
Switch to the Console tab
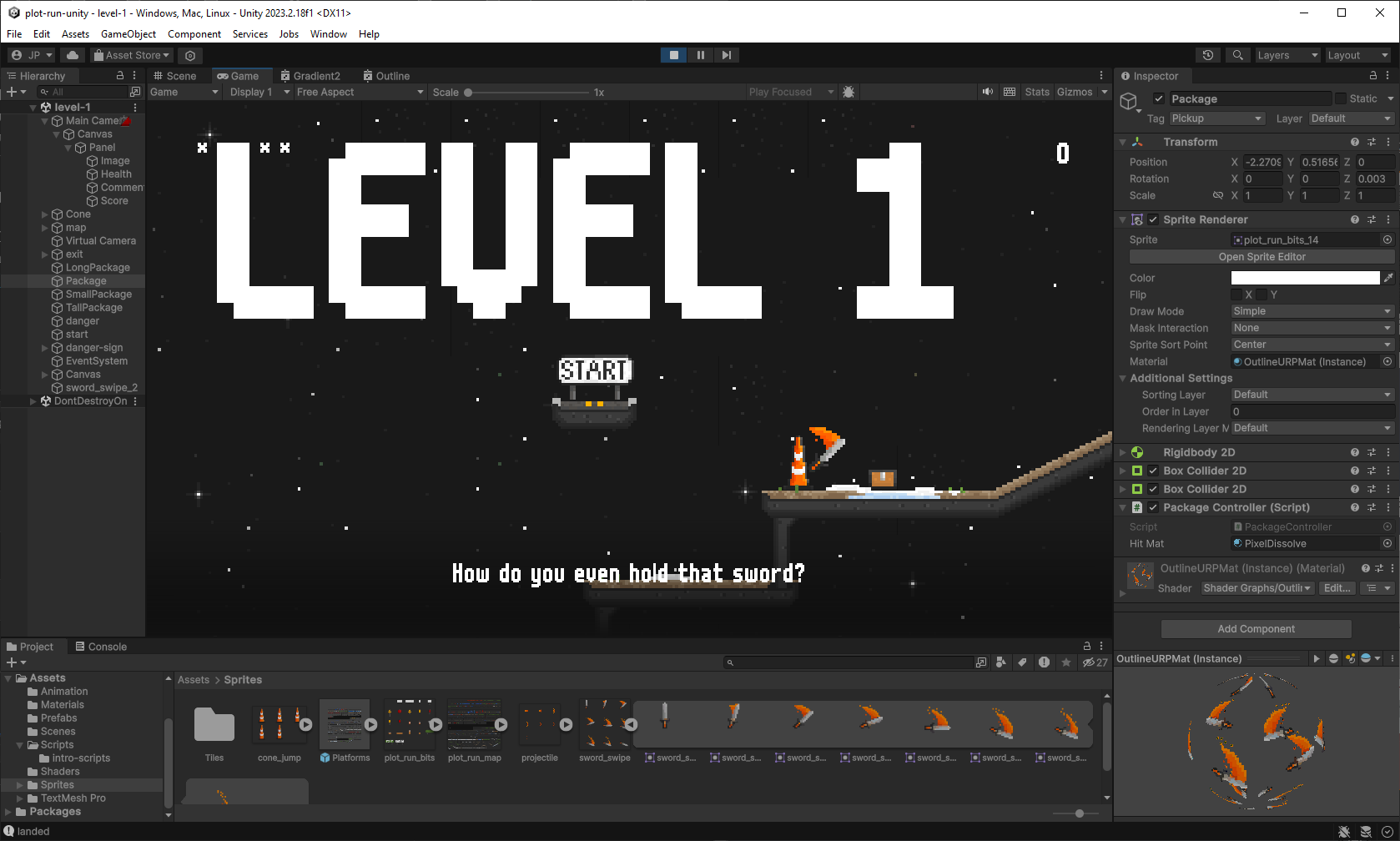[x=101, y=647]
